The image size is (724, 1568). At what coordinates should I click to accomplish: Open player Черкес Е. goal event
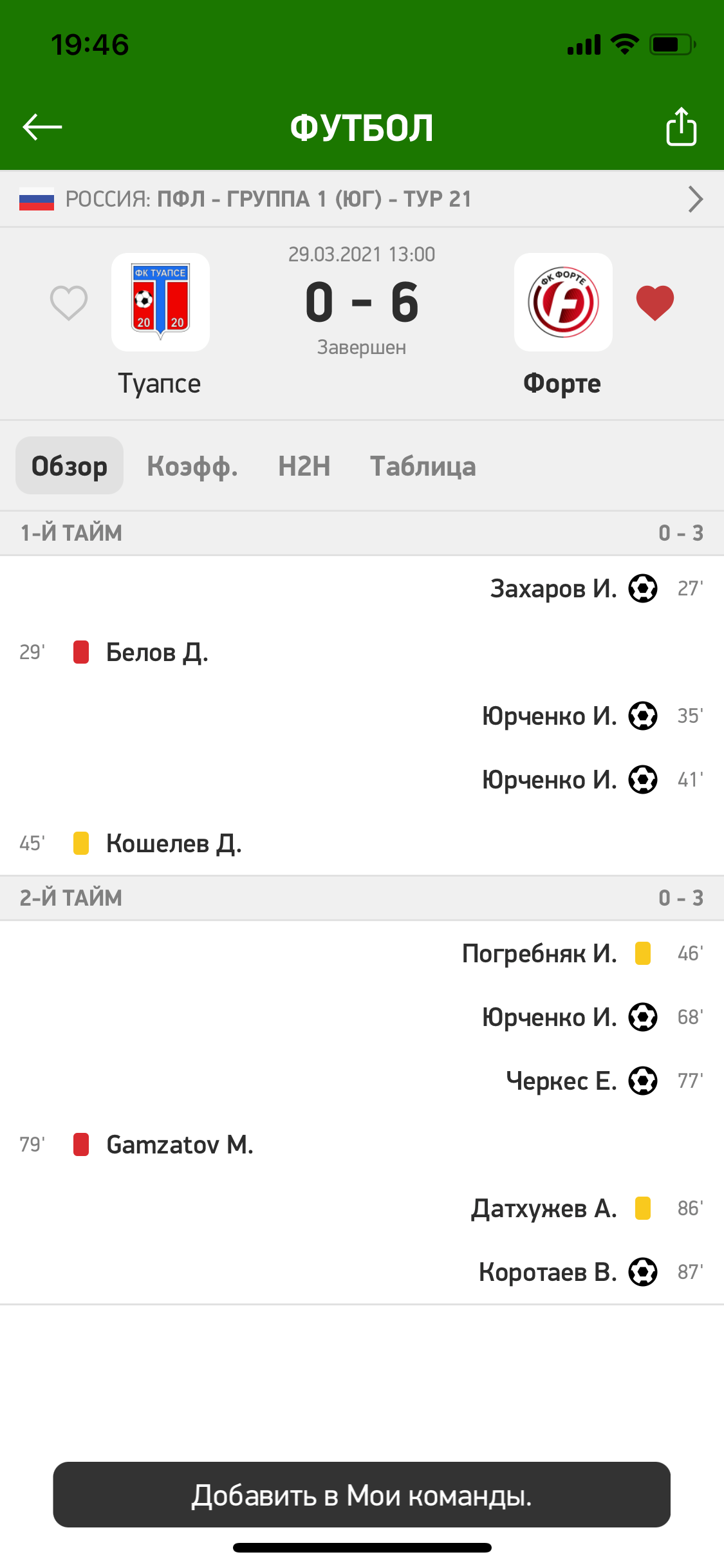click(561, 1081)
